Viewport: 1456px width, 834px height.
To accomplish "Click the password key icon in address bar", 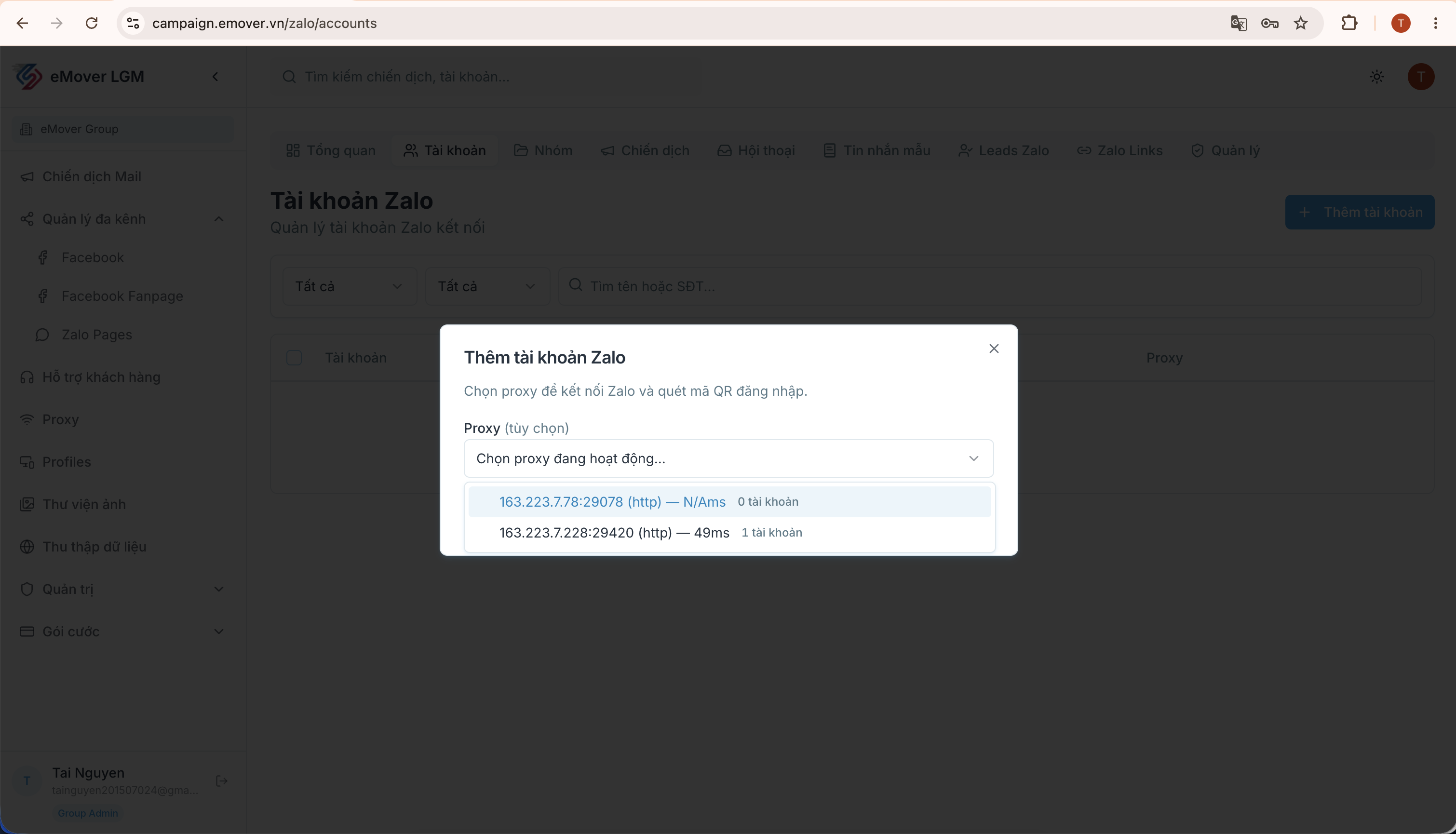I will (1270, 24).
